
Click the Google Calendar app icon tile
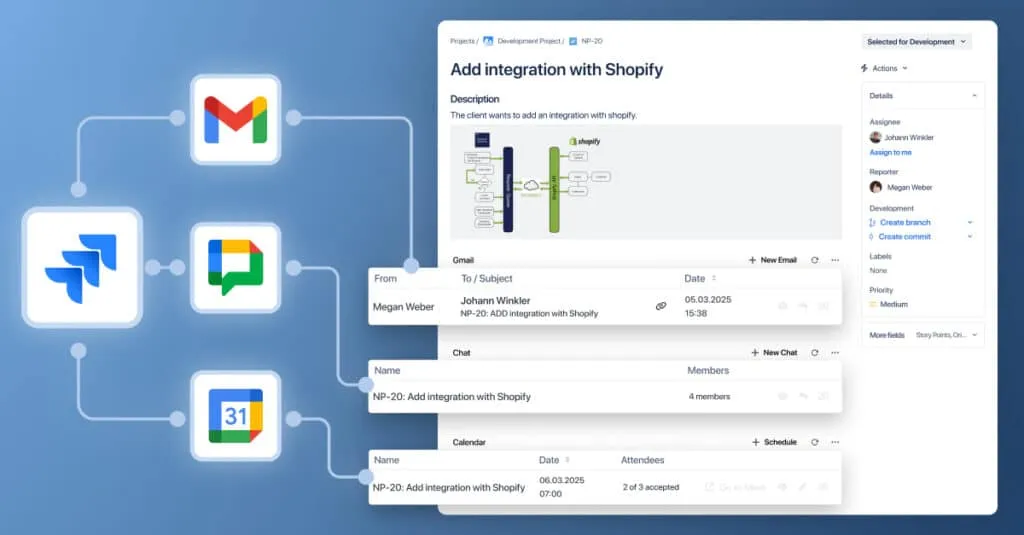[x=236, y=415]
